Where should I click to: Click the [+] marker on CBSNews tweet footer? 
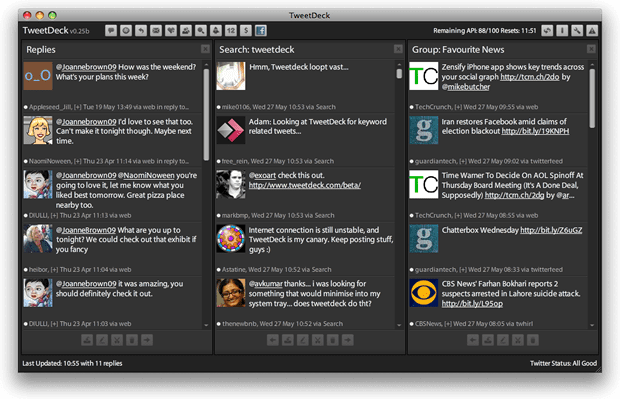[448, 323]
